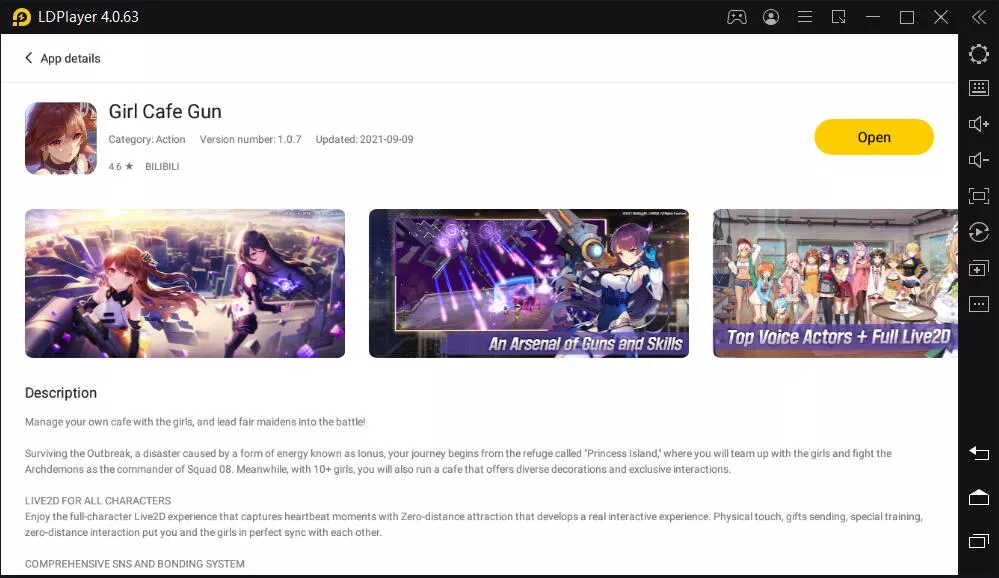
Task: Open gamepad settings in title bar
Action: pyautogui.click(x=737, y=17)
